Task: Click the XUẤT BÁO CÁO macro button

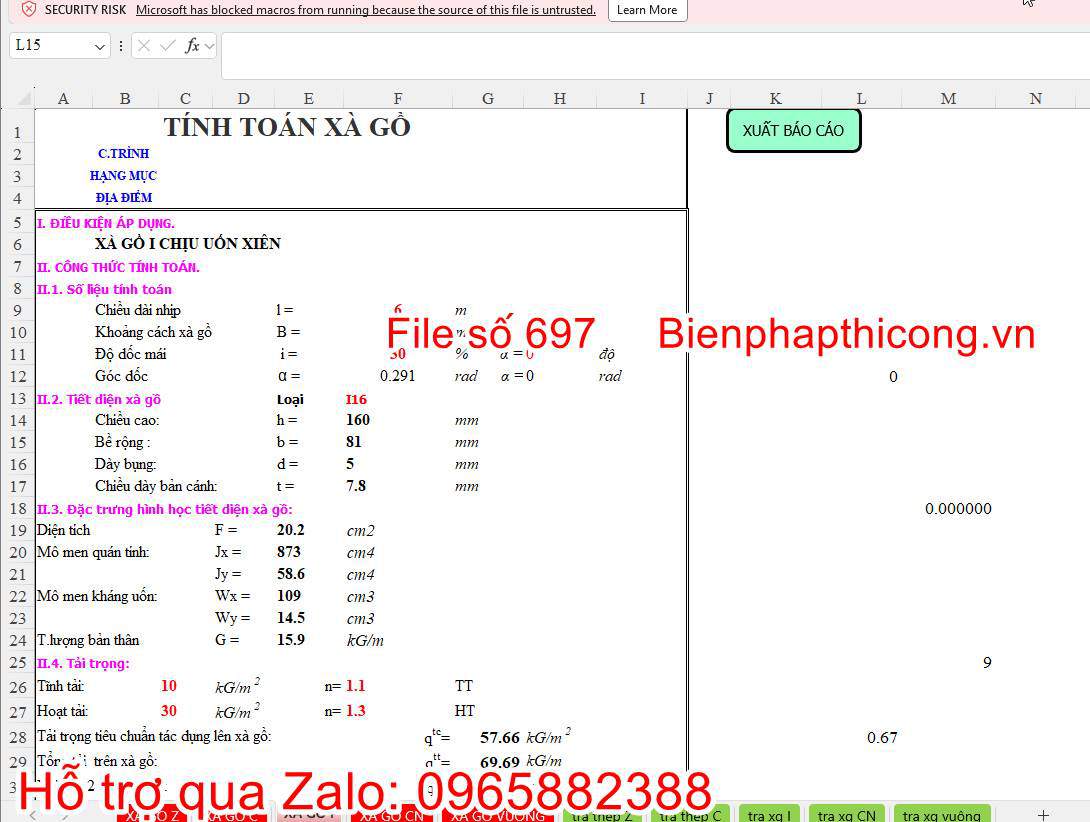Action: tap(793, 130)
